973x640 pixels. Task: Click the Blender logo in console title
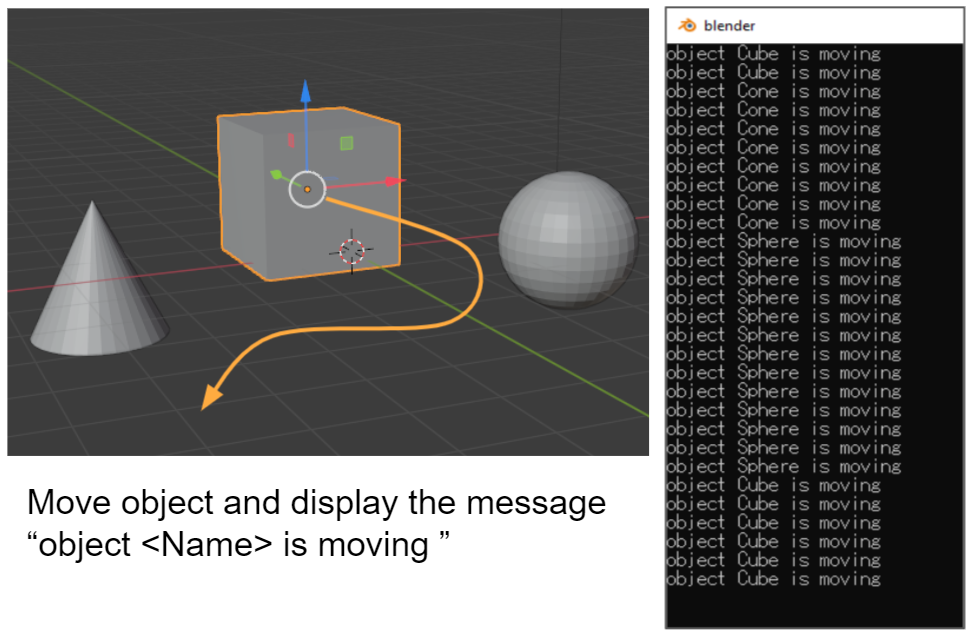pos(687,25)
